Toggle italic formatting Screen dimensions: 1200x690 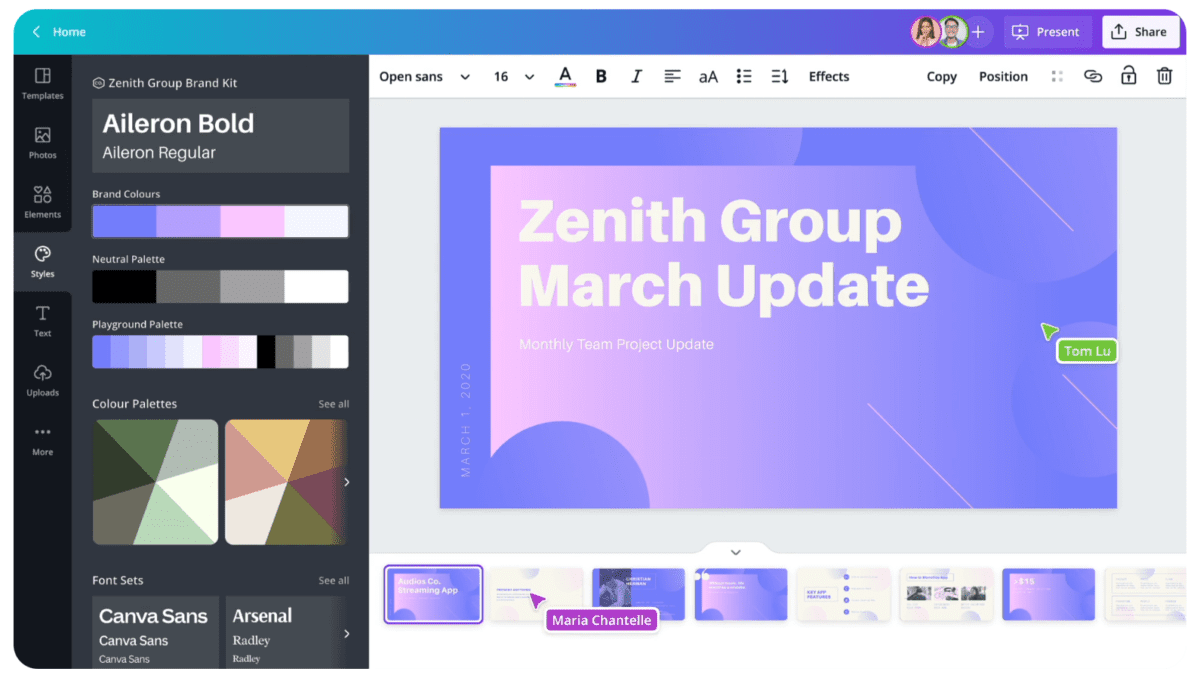coord(636,76)
